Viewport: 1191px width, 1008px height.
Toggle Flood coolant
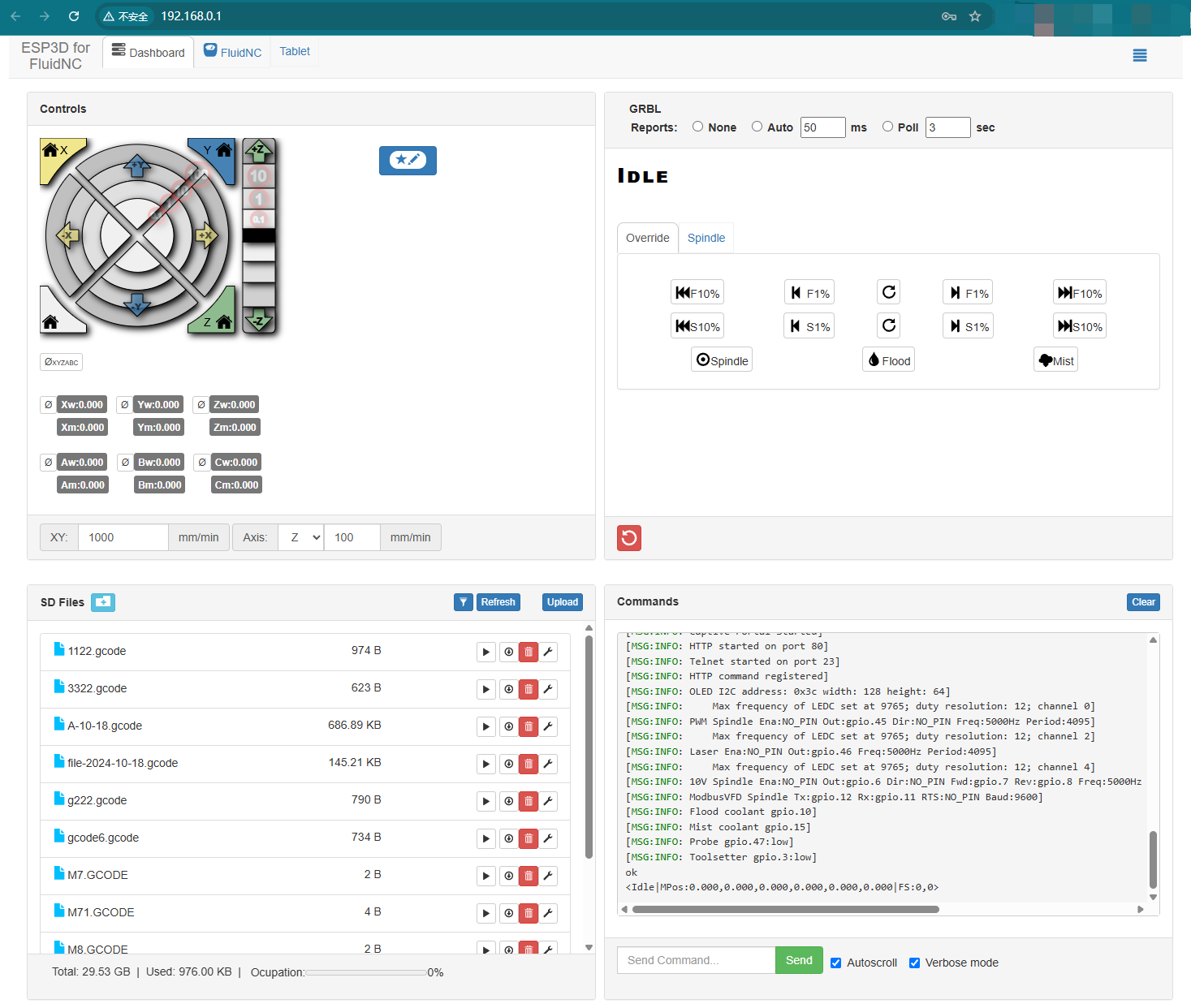pos(889,360)
